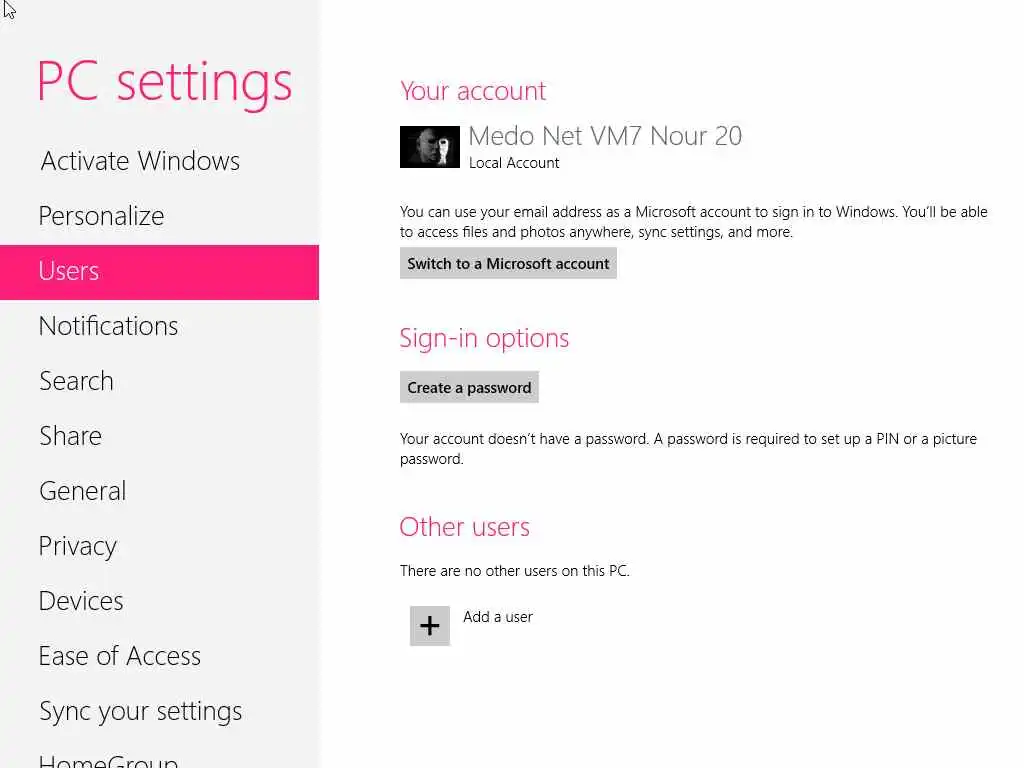The image size is (1024, 768).
Task: Select the HomeGroup category
Action: (x=159, y=759)
